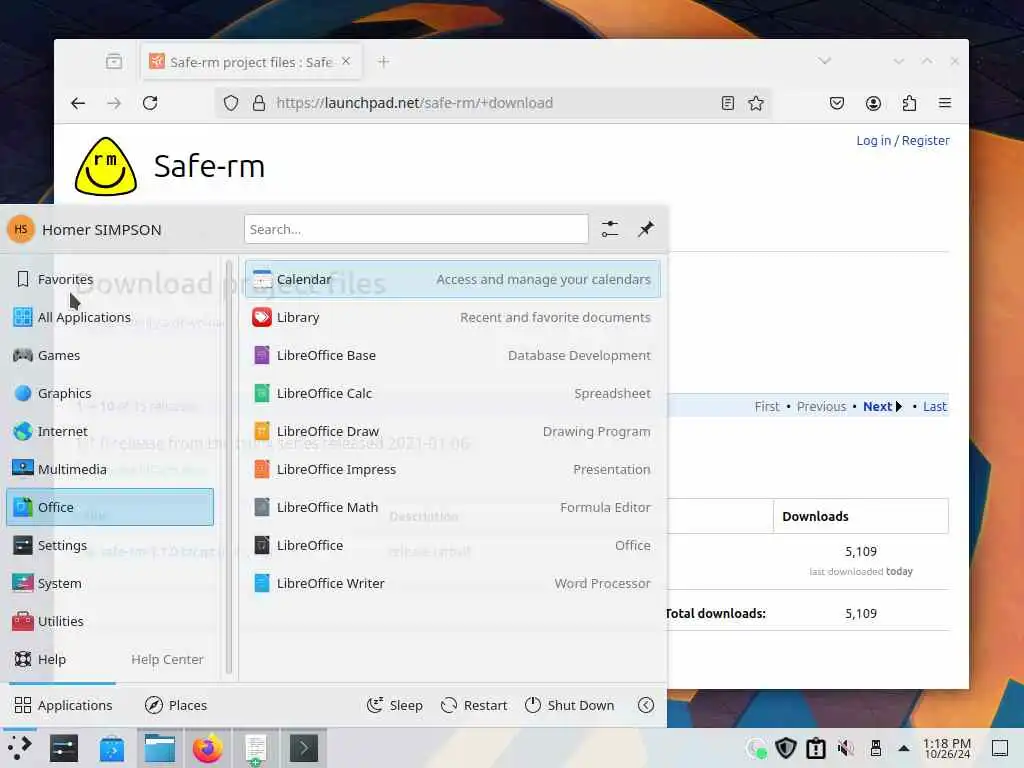Open KDE application launcher in taskbar

20,748
